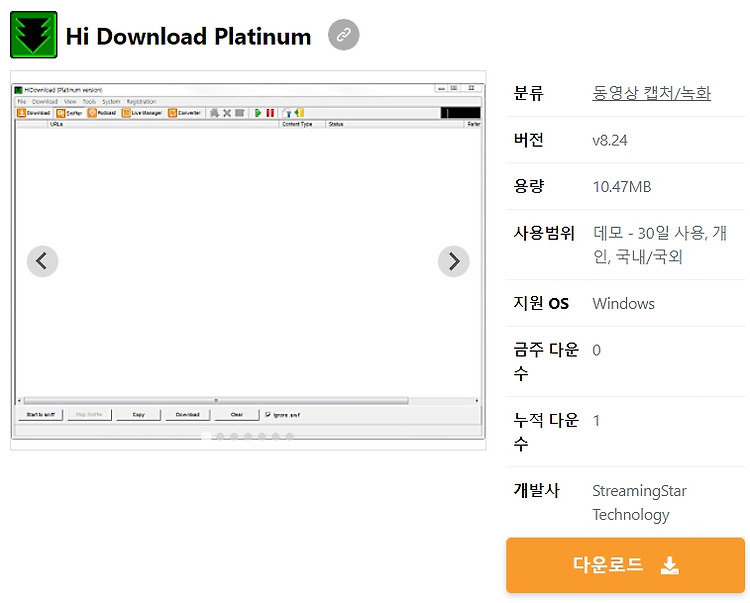This screenshot has height=603, width=750.
Task: Open the Tools menu in HiDownload window
Action: (89, 101)
